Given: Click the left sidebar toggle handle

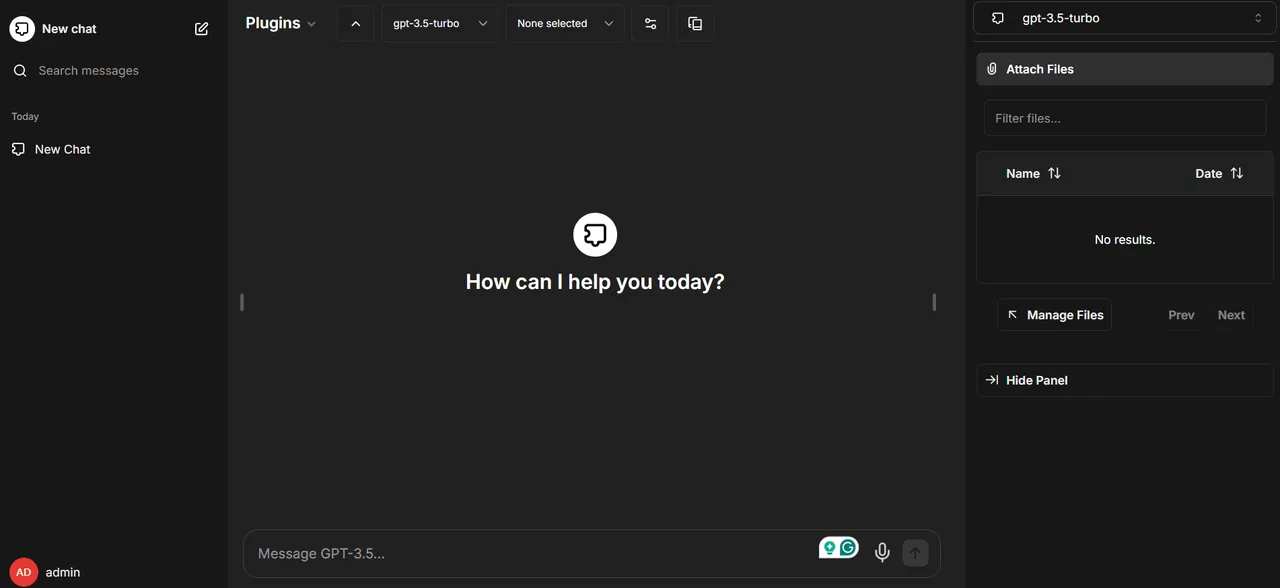Looking at the screenshot, I should [x=242, y=302].
